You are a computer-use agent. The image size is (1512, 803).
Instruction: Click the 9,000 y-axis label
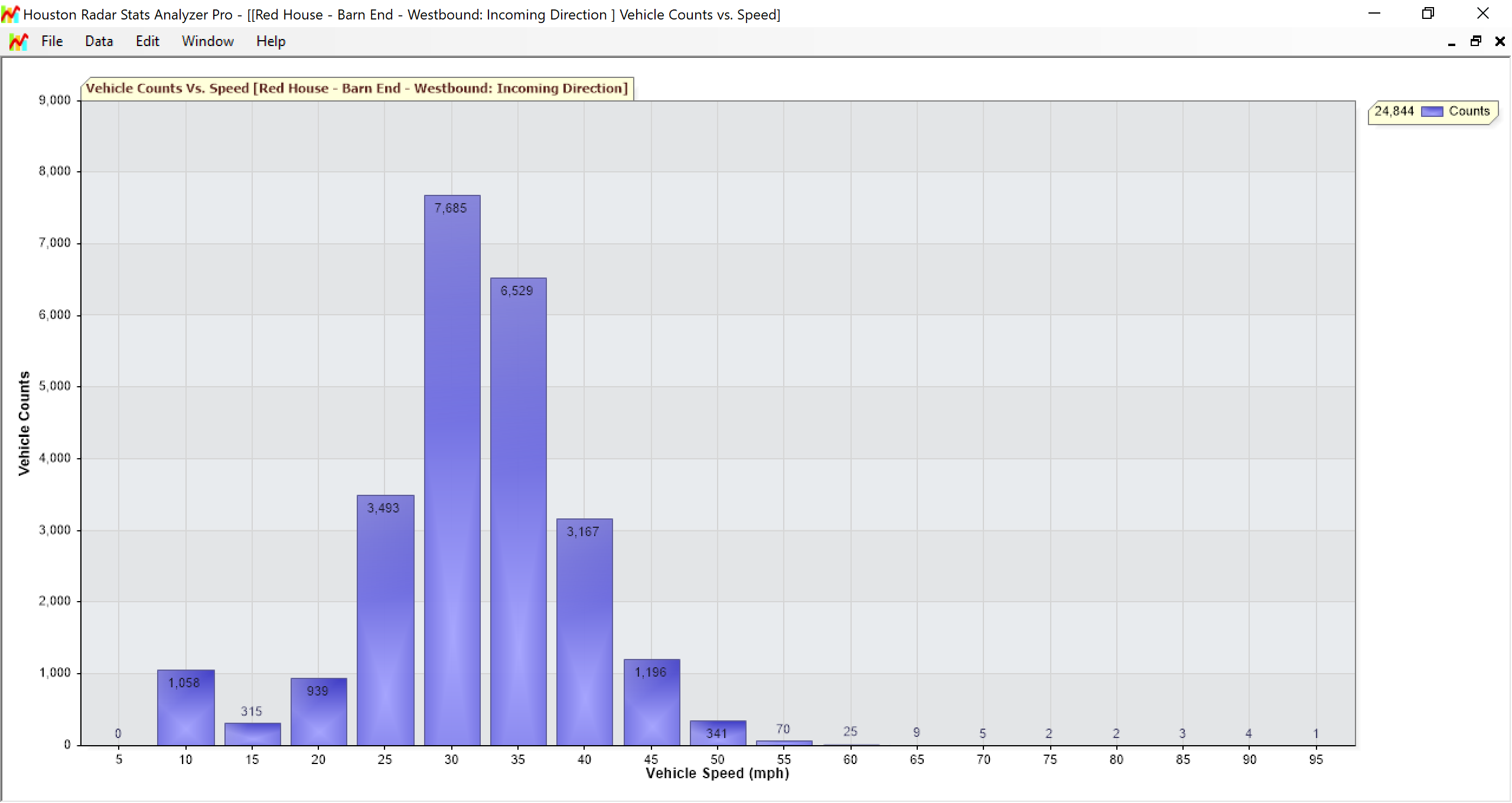click(x=55, y=100)
